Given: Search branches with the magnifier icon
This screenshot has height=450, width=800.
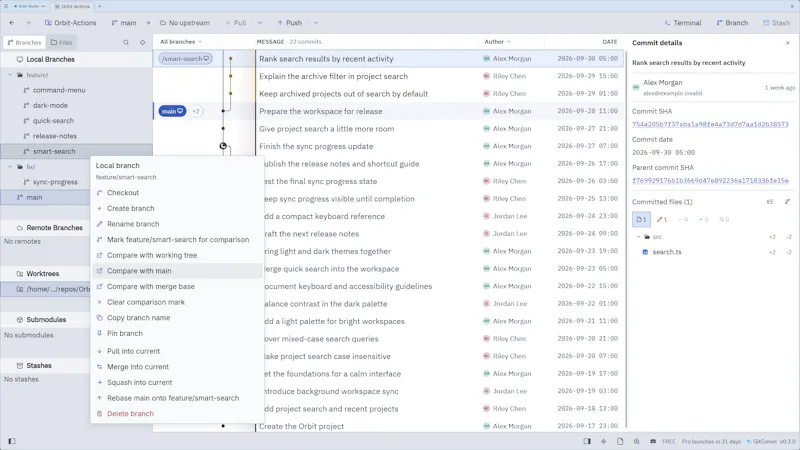Looking at the screenshot, I should pyautogui.click(x=126, y=42).
